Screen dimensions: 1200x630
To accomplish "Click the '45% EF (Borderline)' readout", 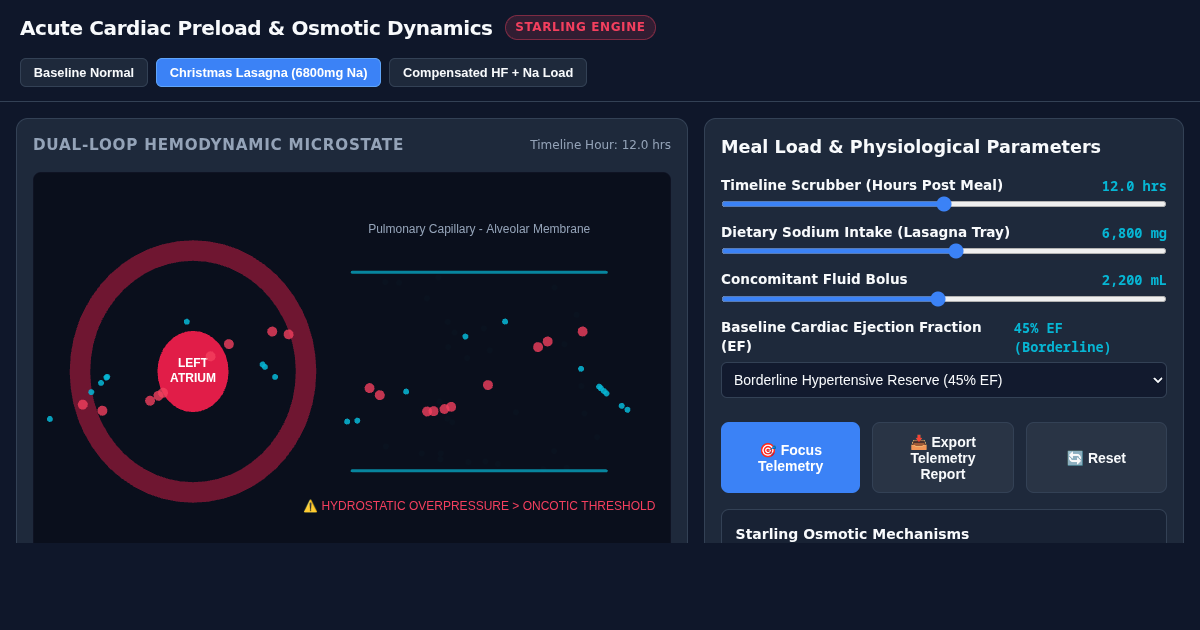I will click(x=1062, y=337).
